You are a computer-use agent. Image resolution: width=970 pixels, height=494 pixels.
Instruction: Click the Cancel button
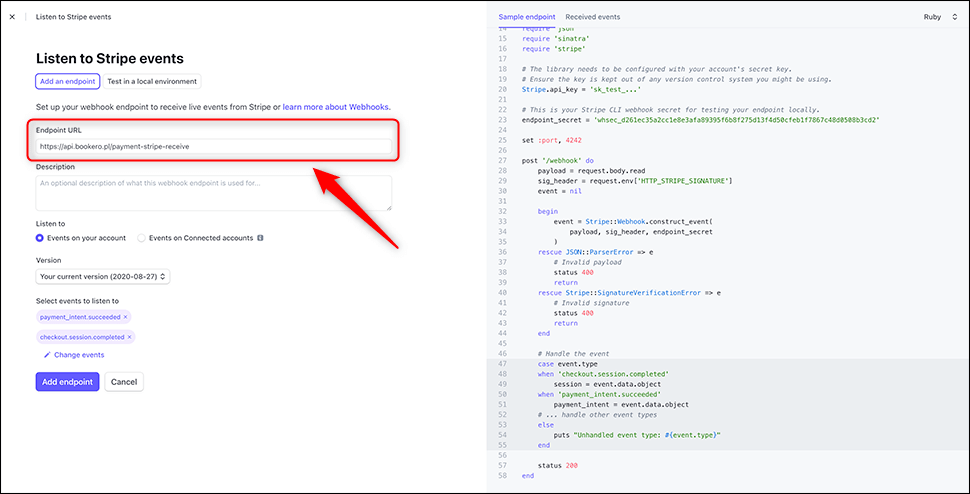(x=124, y=381)
